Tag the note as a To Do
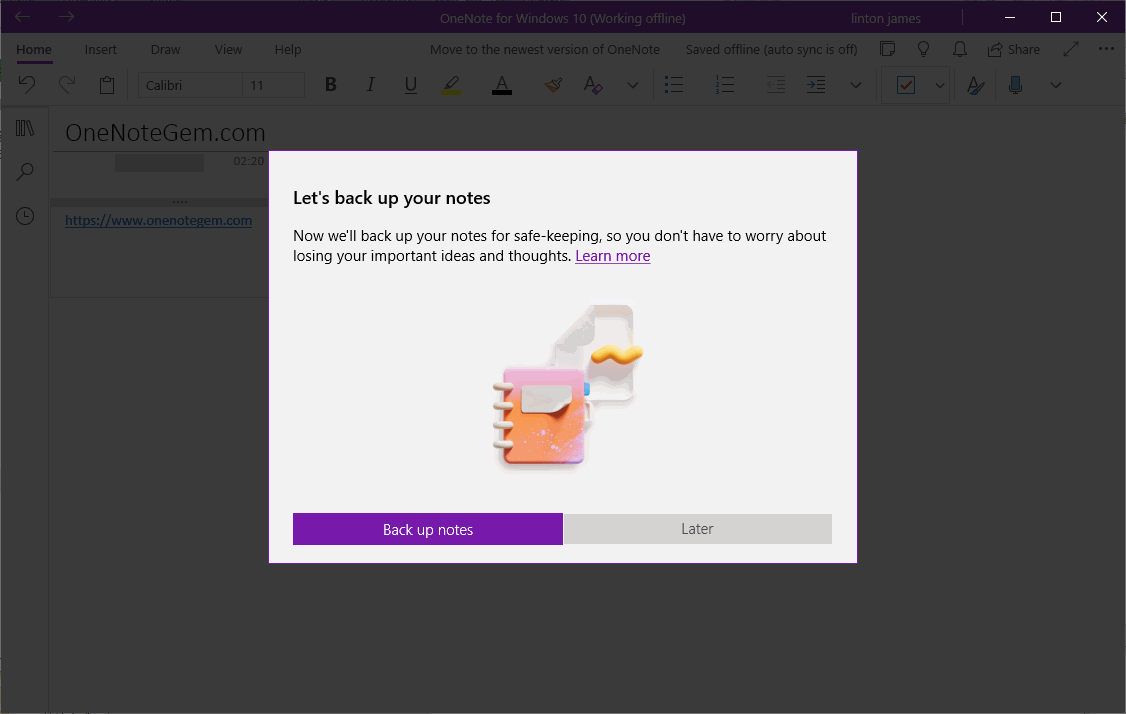 coord(906,85)
